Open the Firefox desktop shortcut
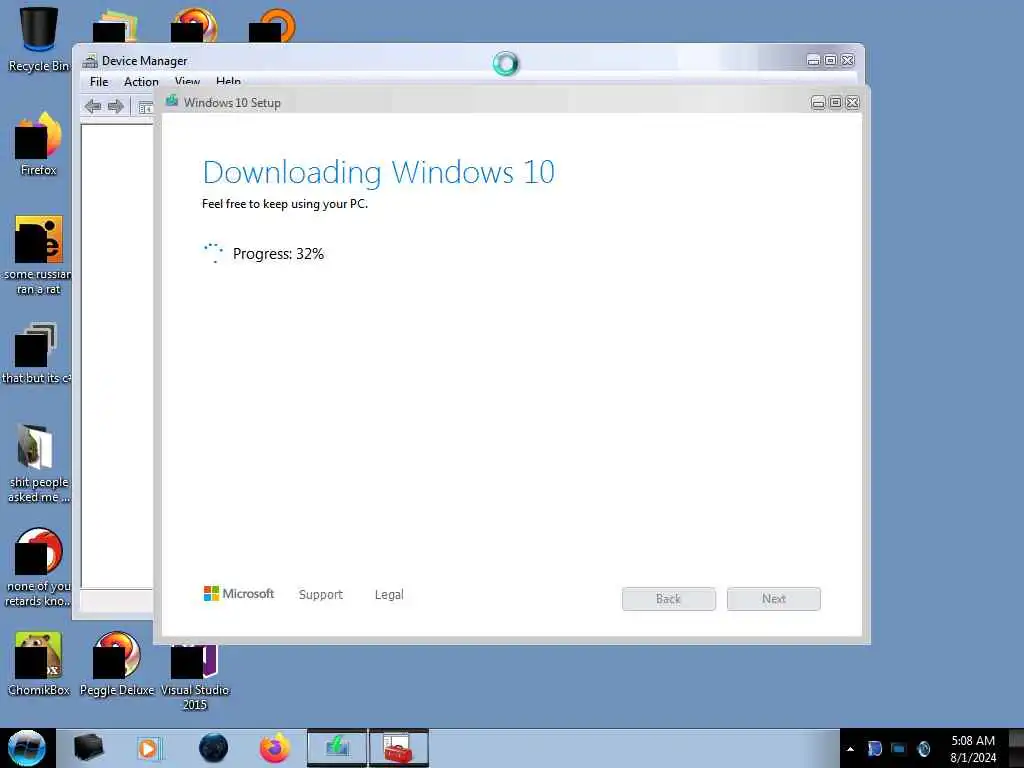The height and width of the screenshot is (768, 1024). 39,144
